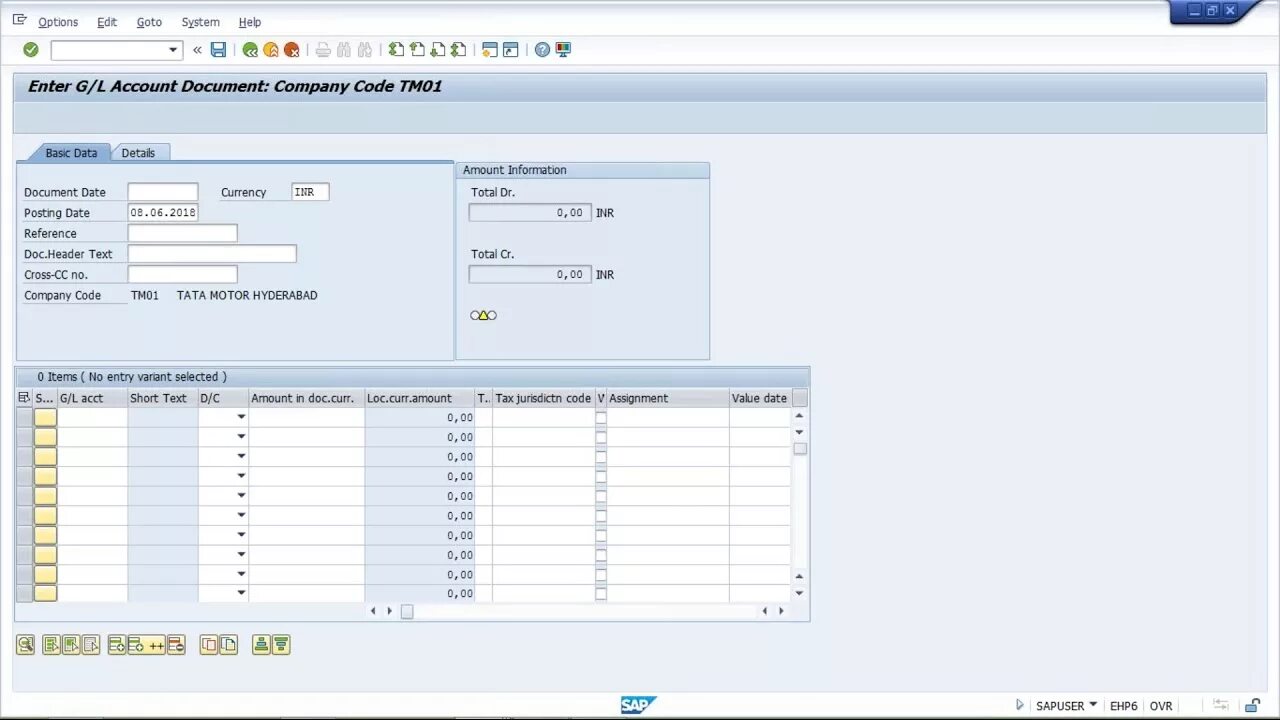1280x720 pixels.
Task: Open the Customize local layout icon
Action: (x=563, y=49)
